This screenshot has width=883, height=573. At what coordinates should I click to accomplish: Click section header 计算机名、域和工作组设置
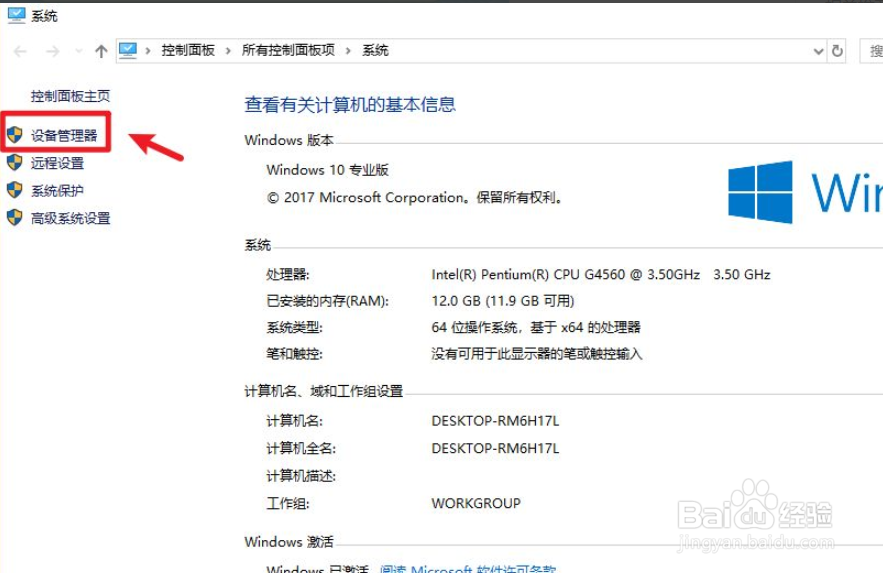tap(323, 391)
